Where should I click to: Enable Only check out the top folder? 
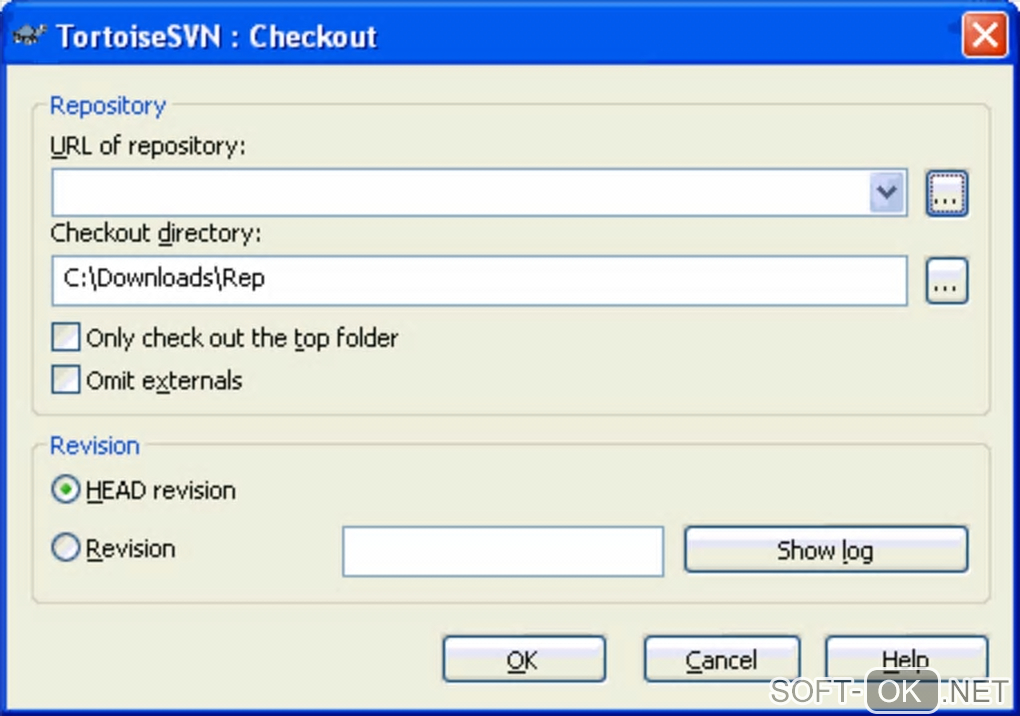(66, 338)
